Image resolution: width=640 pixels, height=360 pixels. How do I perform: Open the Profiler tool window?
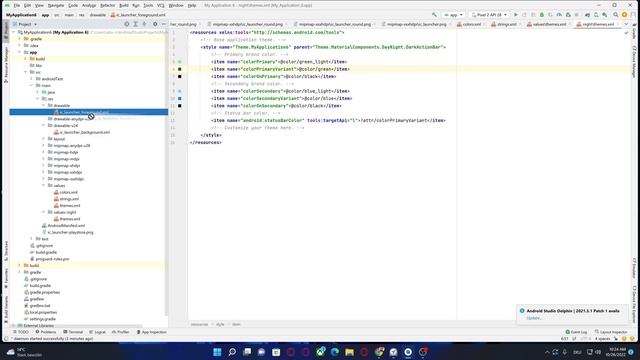click(x=120, y=332)
